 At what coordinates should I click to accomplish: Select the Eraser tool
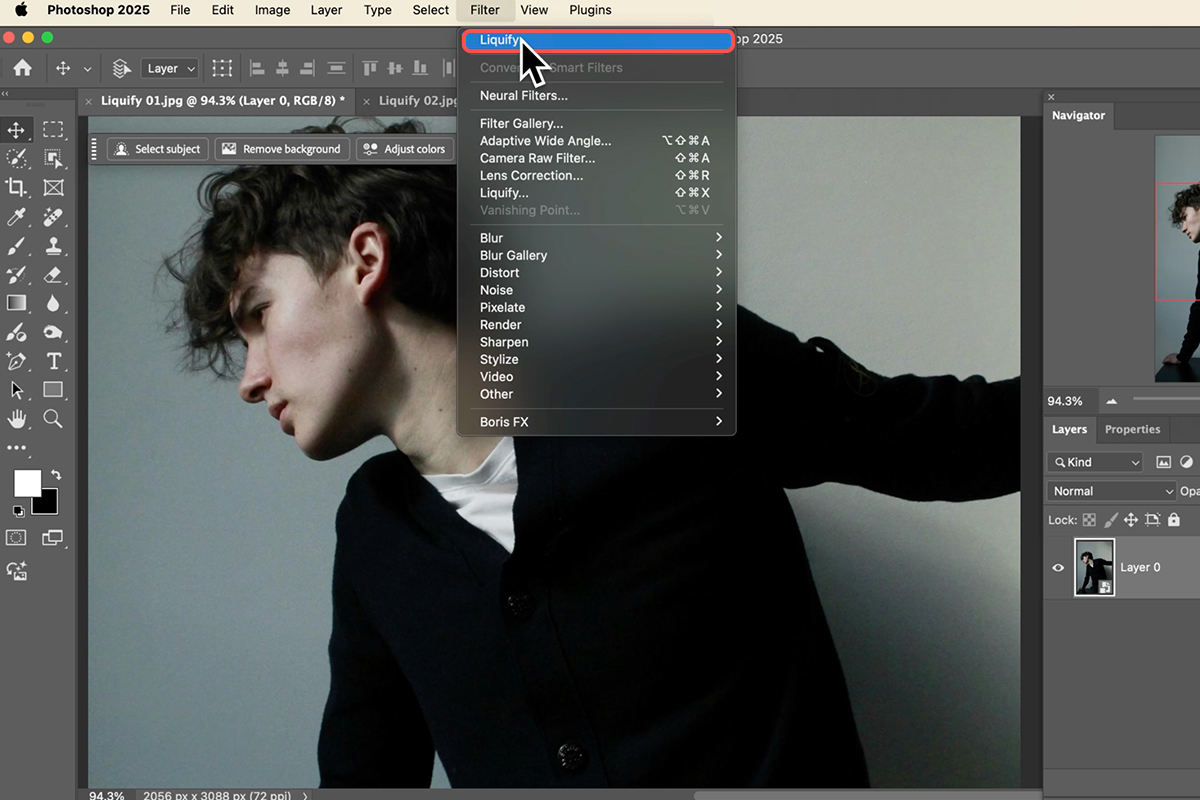click(x=54, y=275)
